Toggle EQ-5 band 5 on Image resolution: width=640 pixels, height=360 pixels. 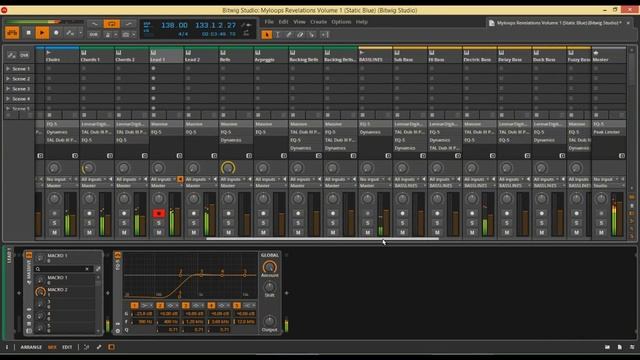(x=236, y=305)
